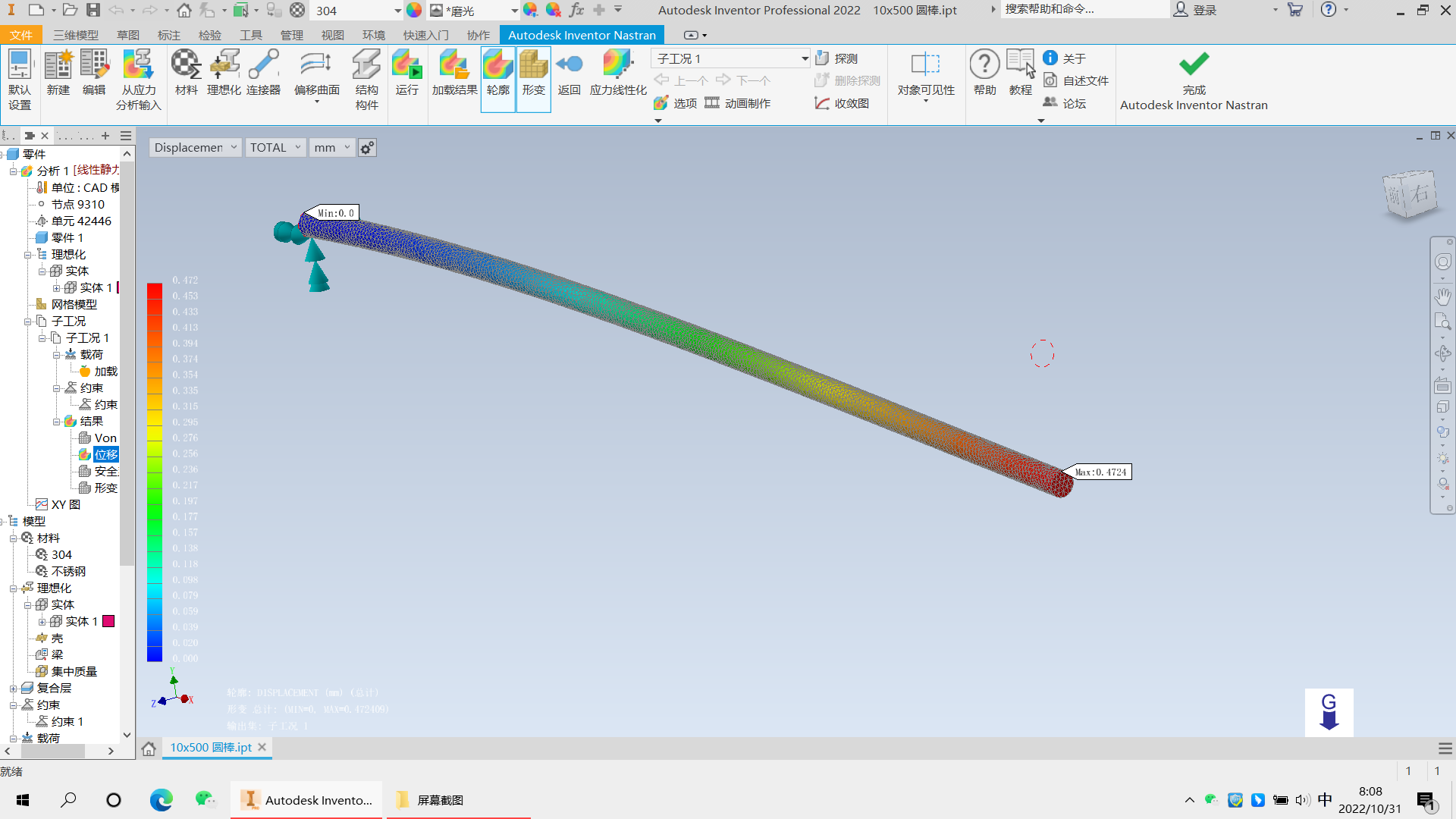Open 自述文件 readme
The image size is (1456, 819).
[1076, 80]
